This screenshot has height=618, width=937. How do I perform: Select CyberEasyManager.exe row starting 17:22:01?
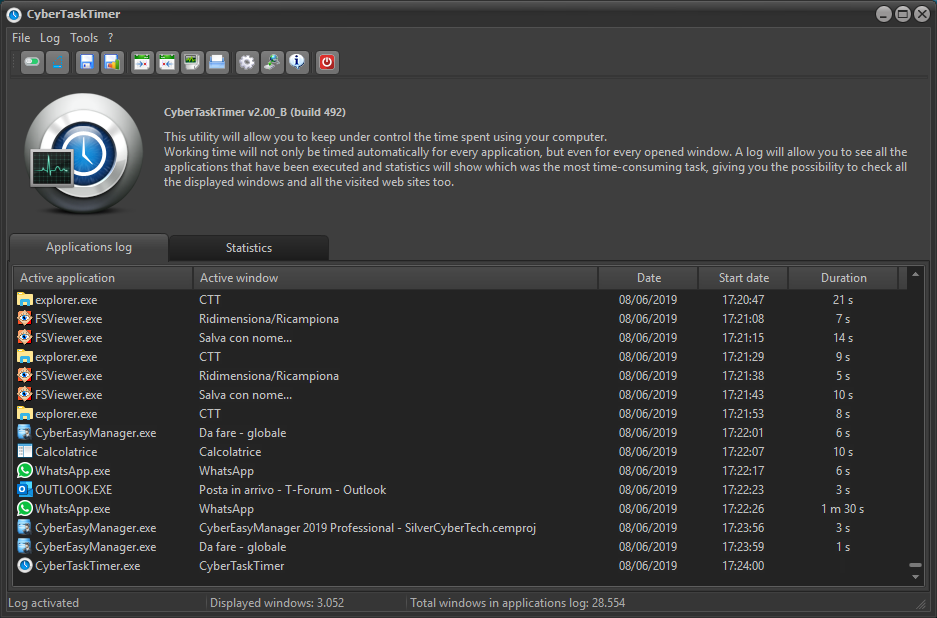click(460, 433)
